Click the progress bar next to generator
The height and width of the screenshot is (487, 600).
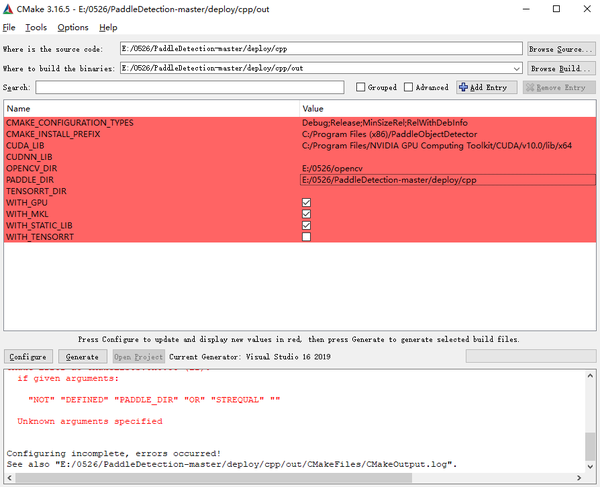(x=531, y=356)
